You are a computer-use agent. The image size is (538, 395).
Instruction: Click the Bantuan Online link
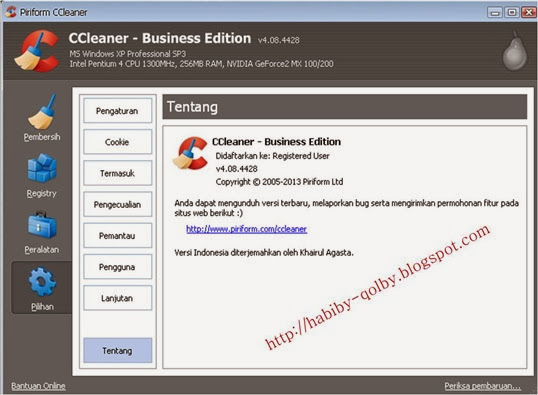[x=38, y=386]
